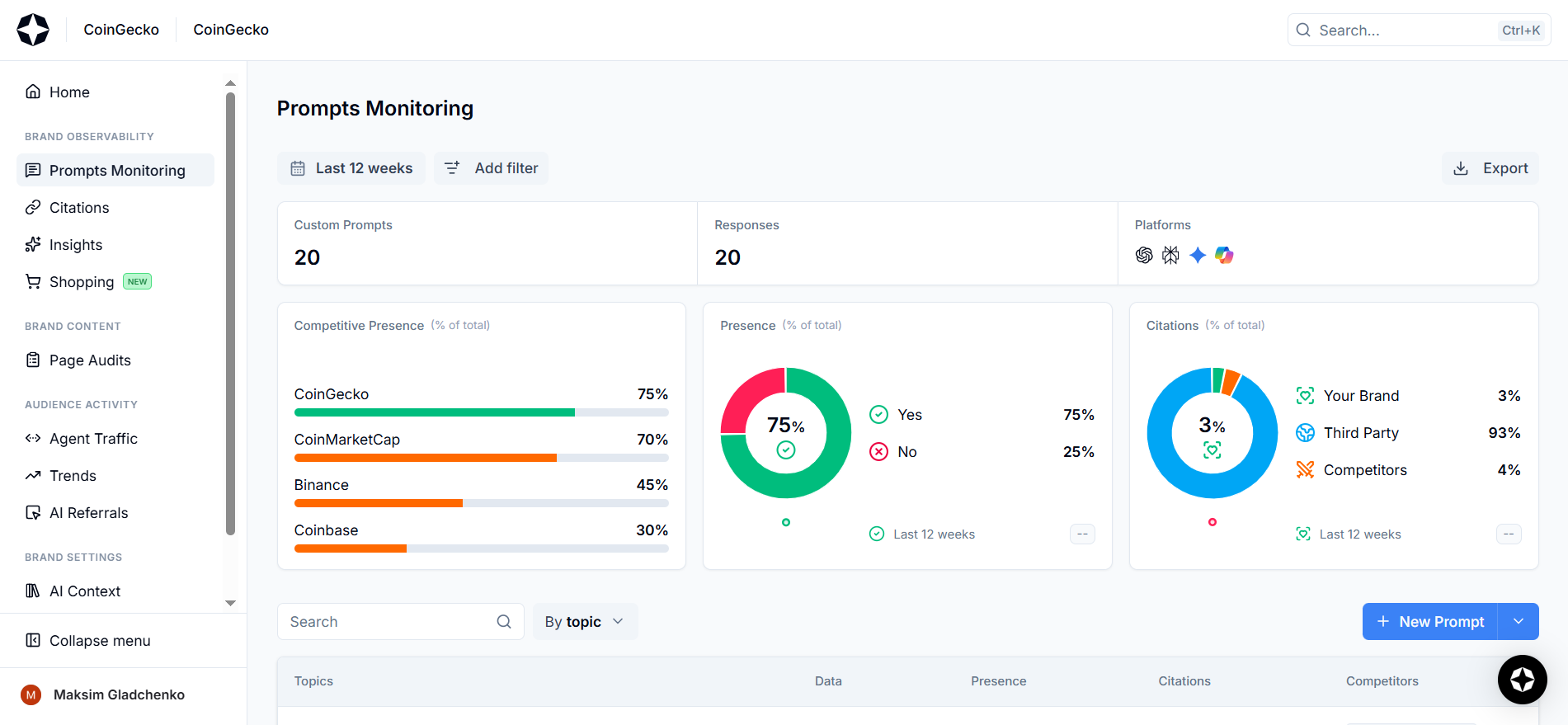Focus the global Search field with Ctrl+K
Viewport: 1568px width, 725px height.
1420,31
